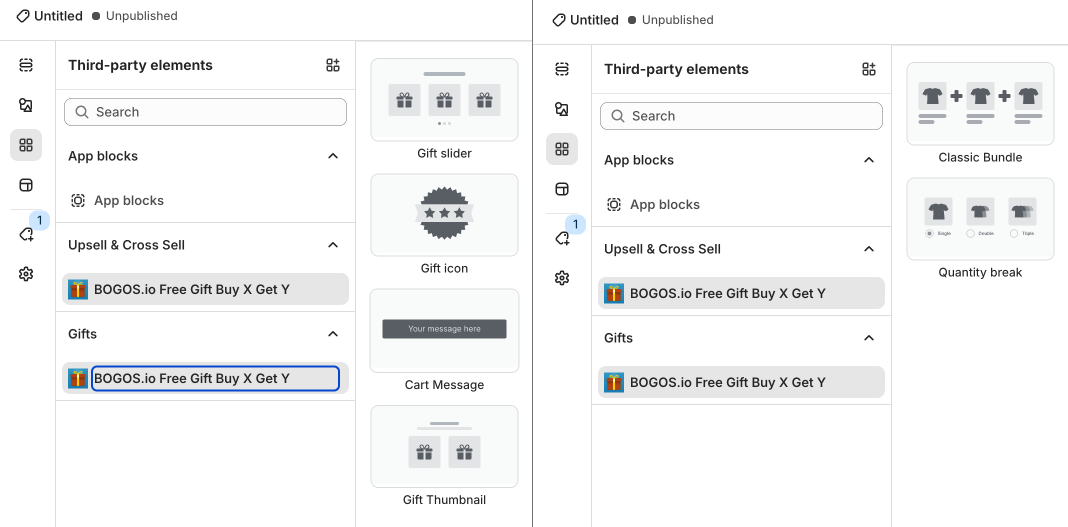Click the add-apps icon beside right Third-party elements title

tap(868, 69)
